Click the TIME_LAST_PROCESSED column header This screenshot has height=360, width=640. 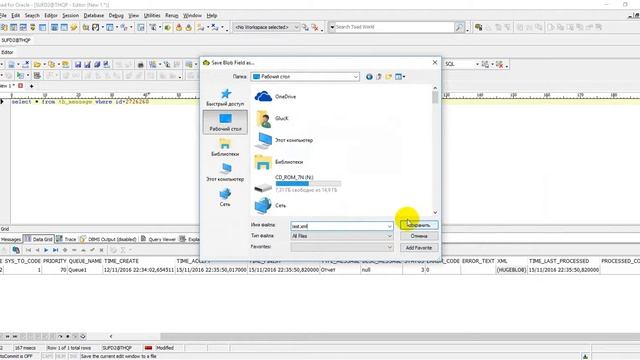click(x=559, y=261)
